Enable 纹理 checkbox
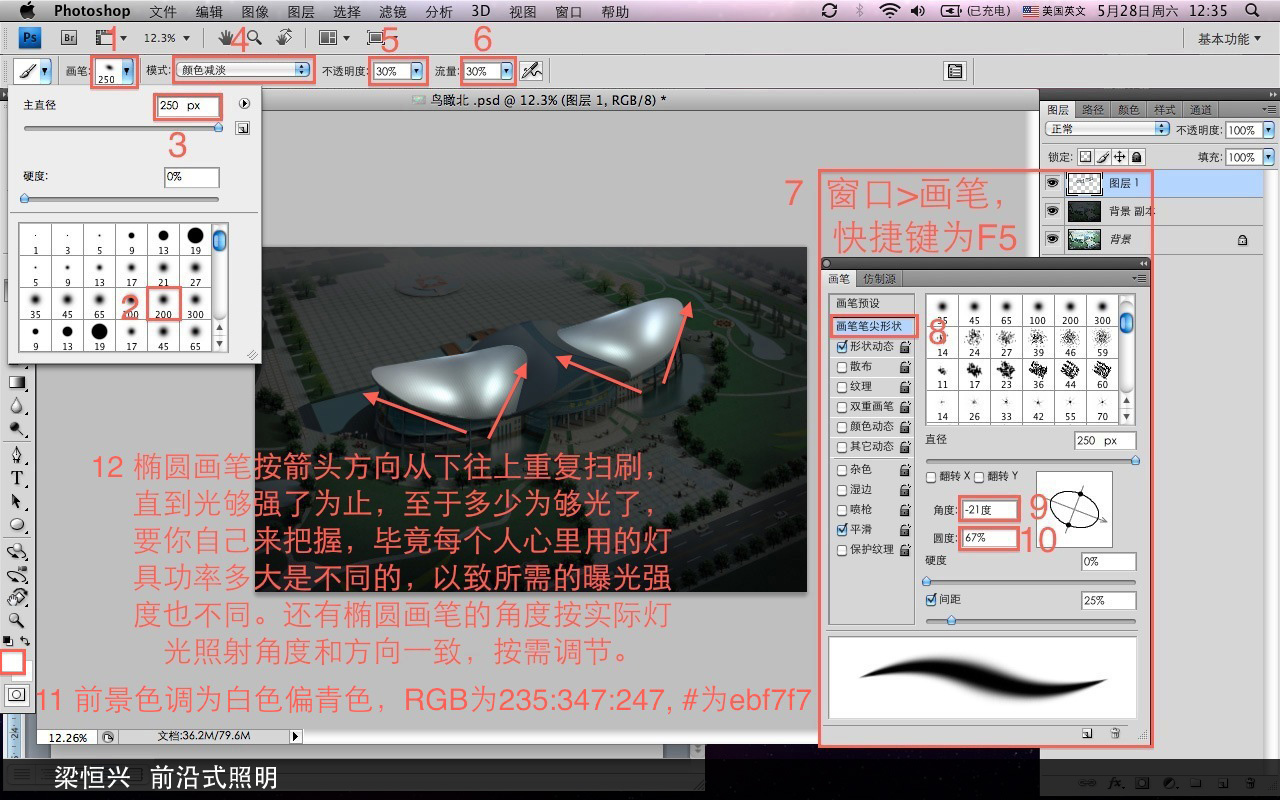The image size is (1280, 800). [x=842, y=387]
